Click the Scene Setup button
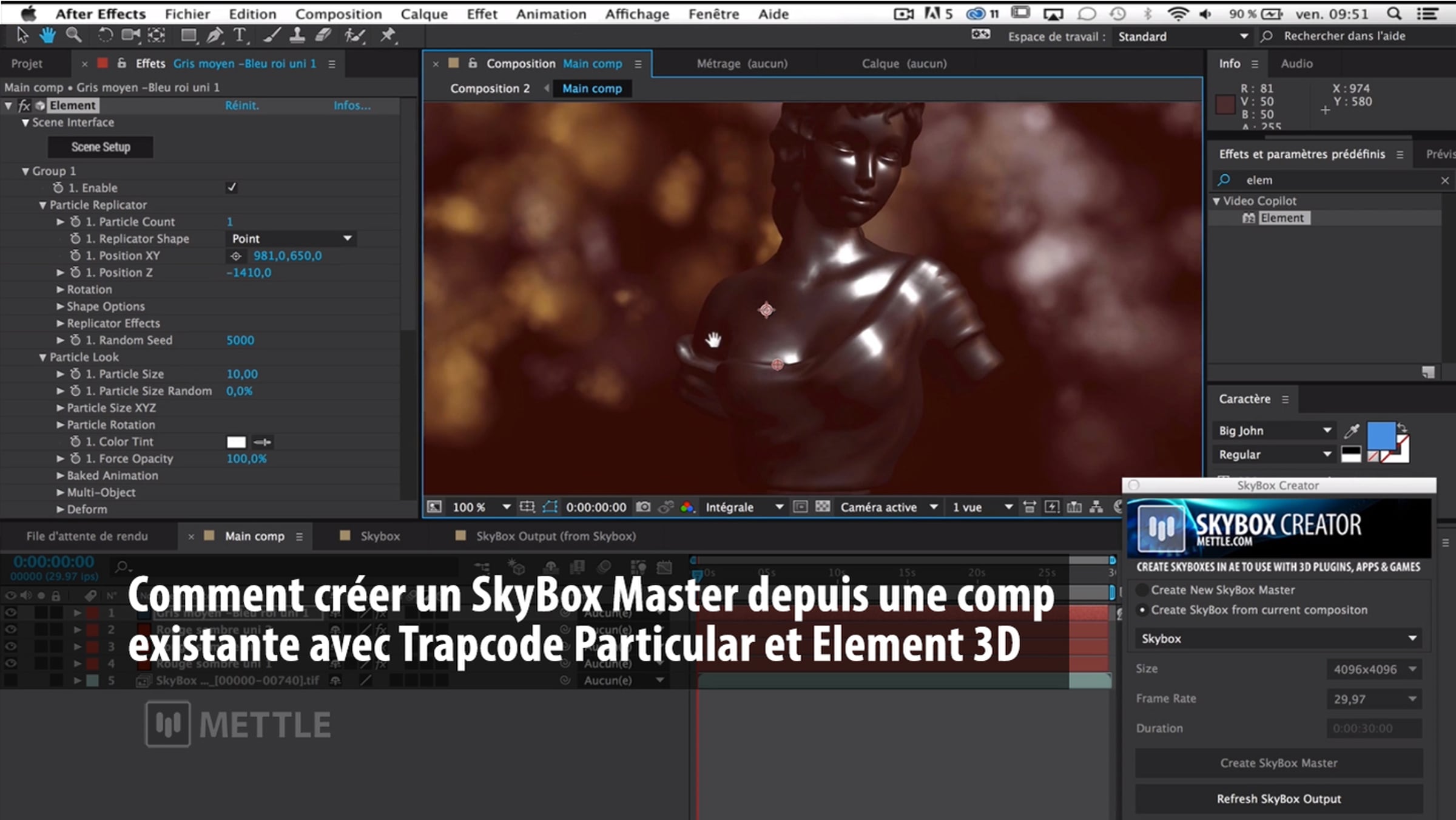 [x=101, y=147]
